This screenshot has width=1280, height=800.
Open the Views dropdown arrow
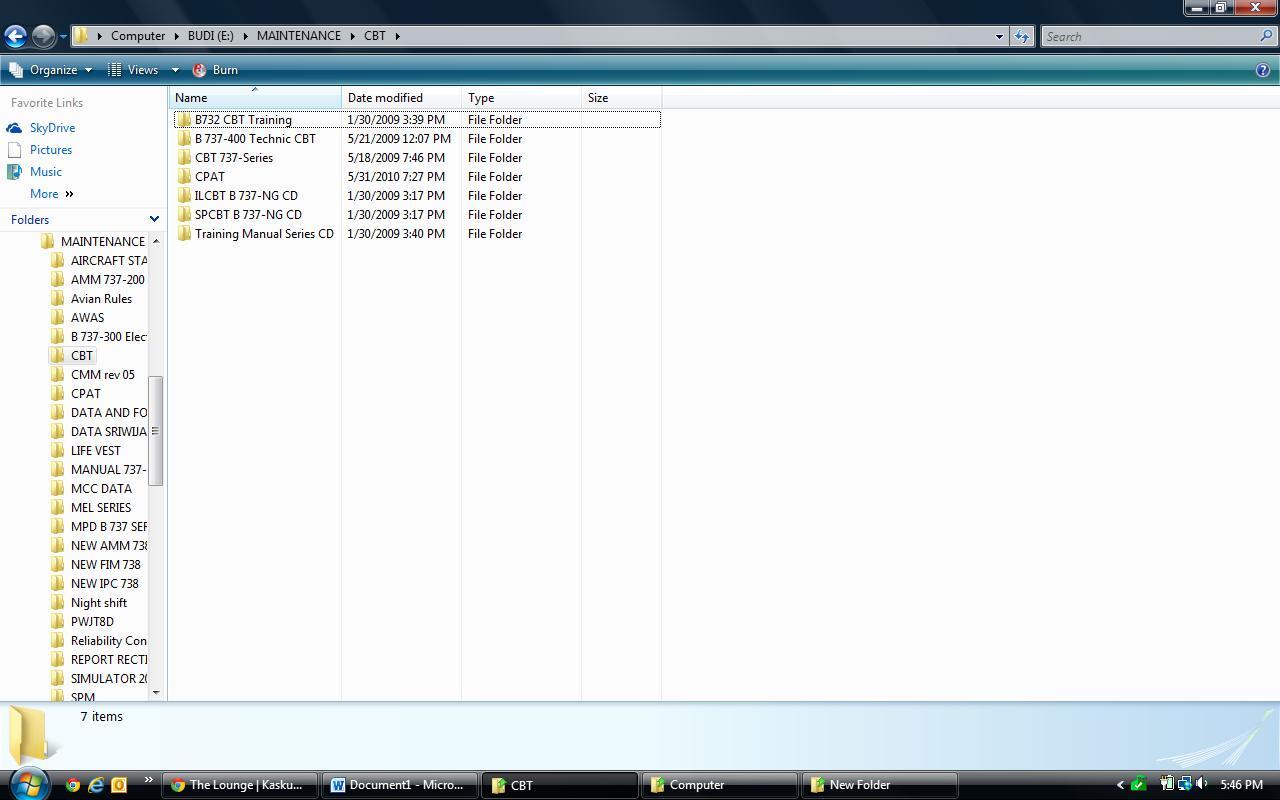[x=174, y=70]
